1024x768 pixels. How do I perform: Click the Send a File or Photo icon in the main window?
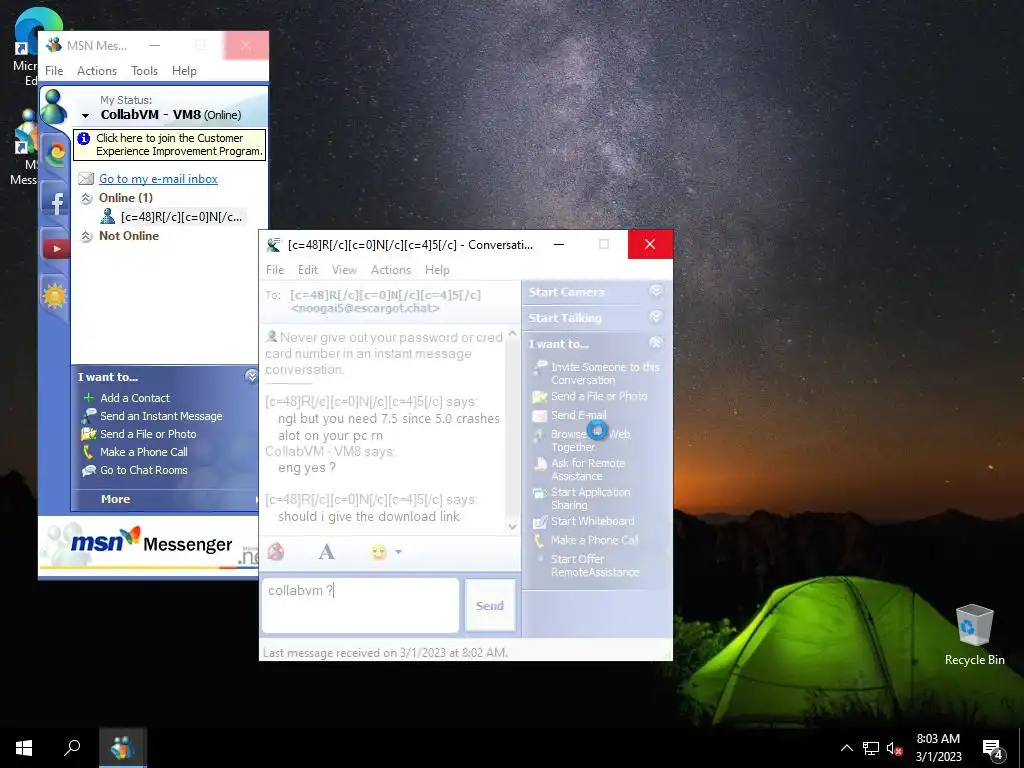(89, 434)
